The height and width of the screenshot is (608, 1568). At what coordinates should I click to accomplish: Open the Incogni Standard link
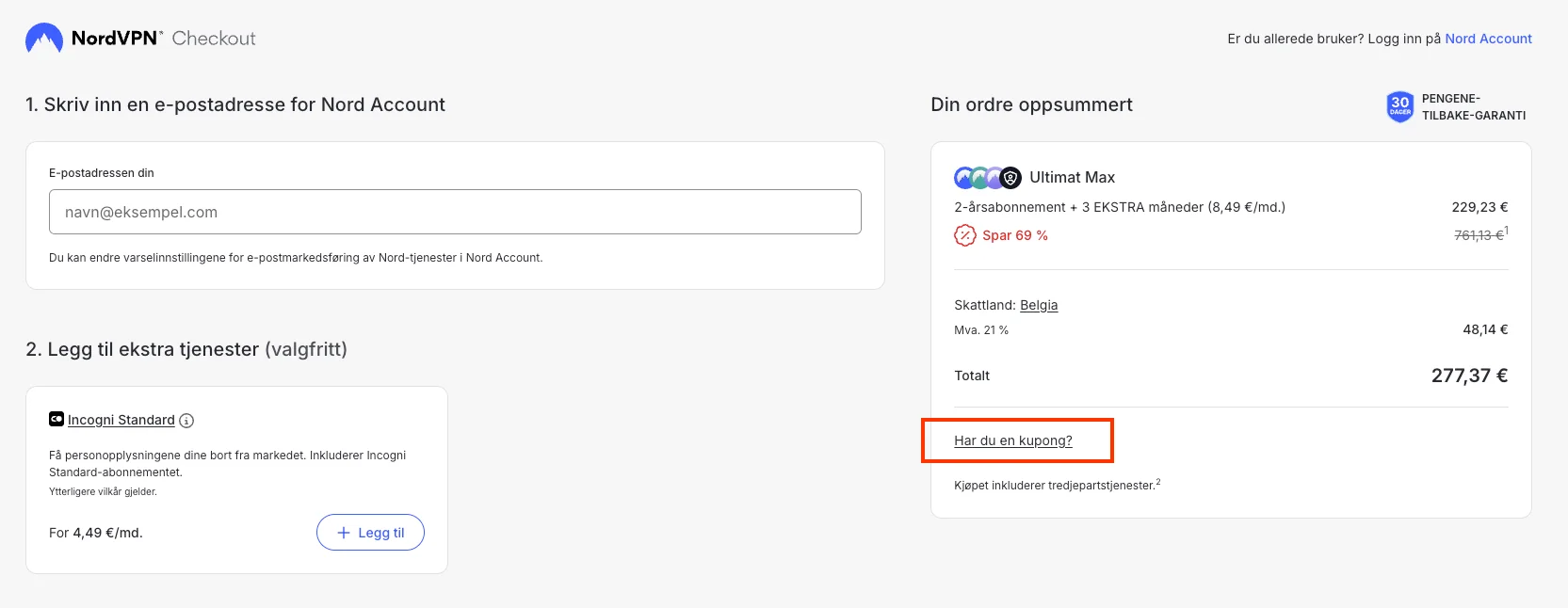(121, 420)
